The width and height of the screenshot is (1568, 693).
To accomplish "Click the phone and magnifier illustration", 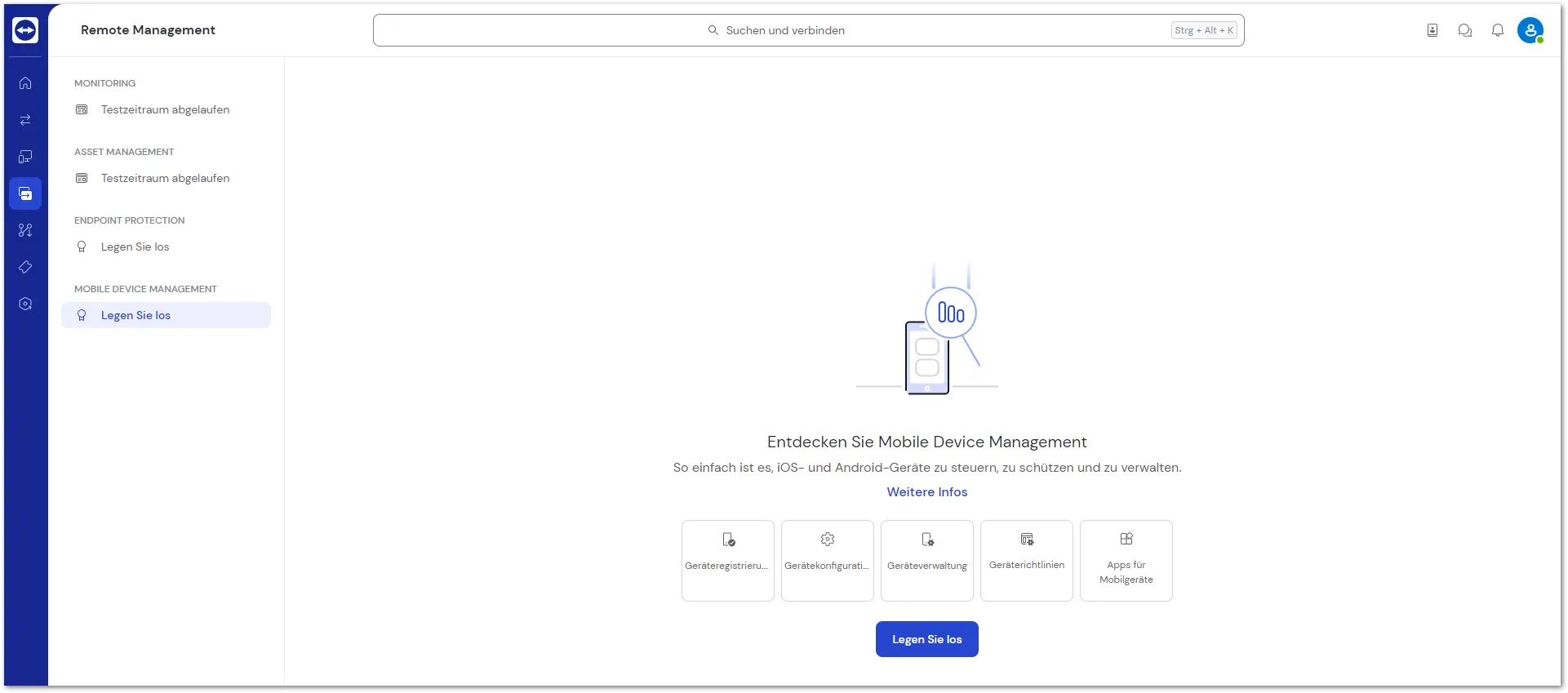I will coord(927,328).
